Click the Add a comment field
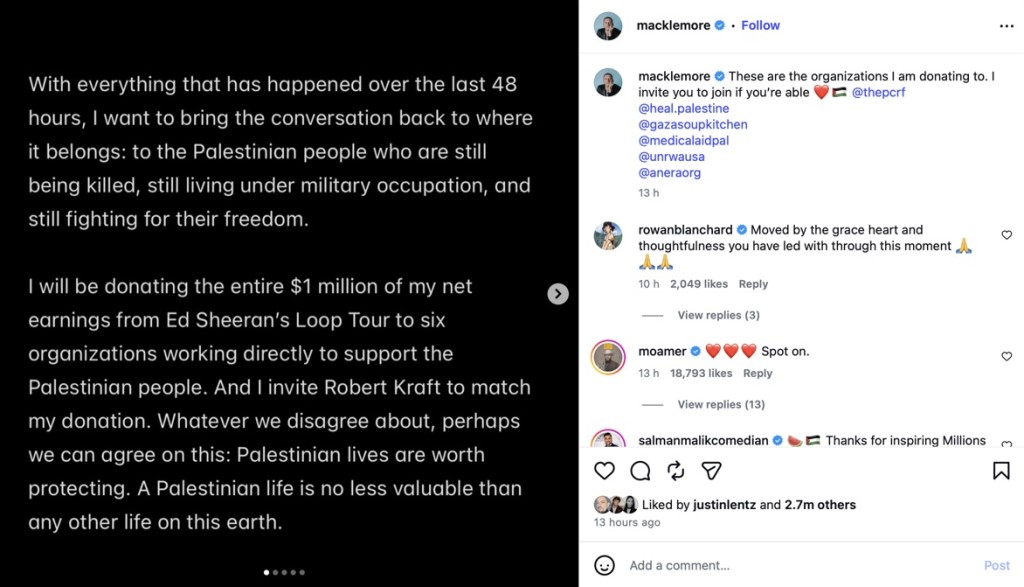The height and width of the screenshot is (587, 1024). pyautogui.click(x=800, y=565)
